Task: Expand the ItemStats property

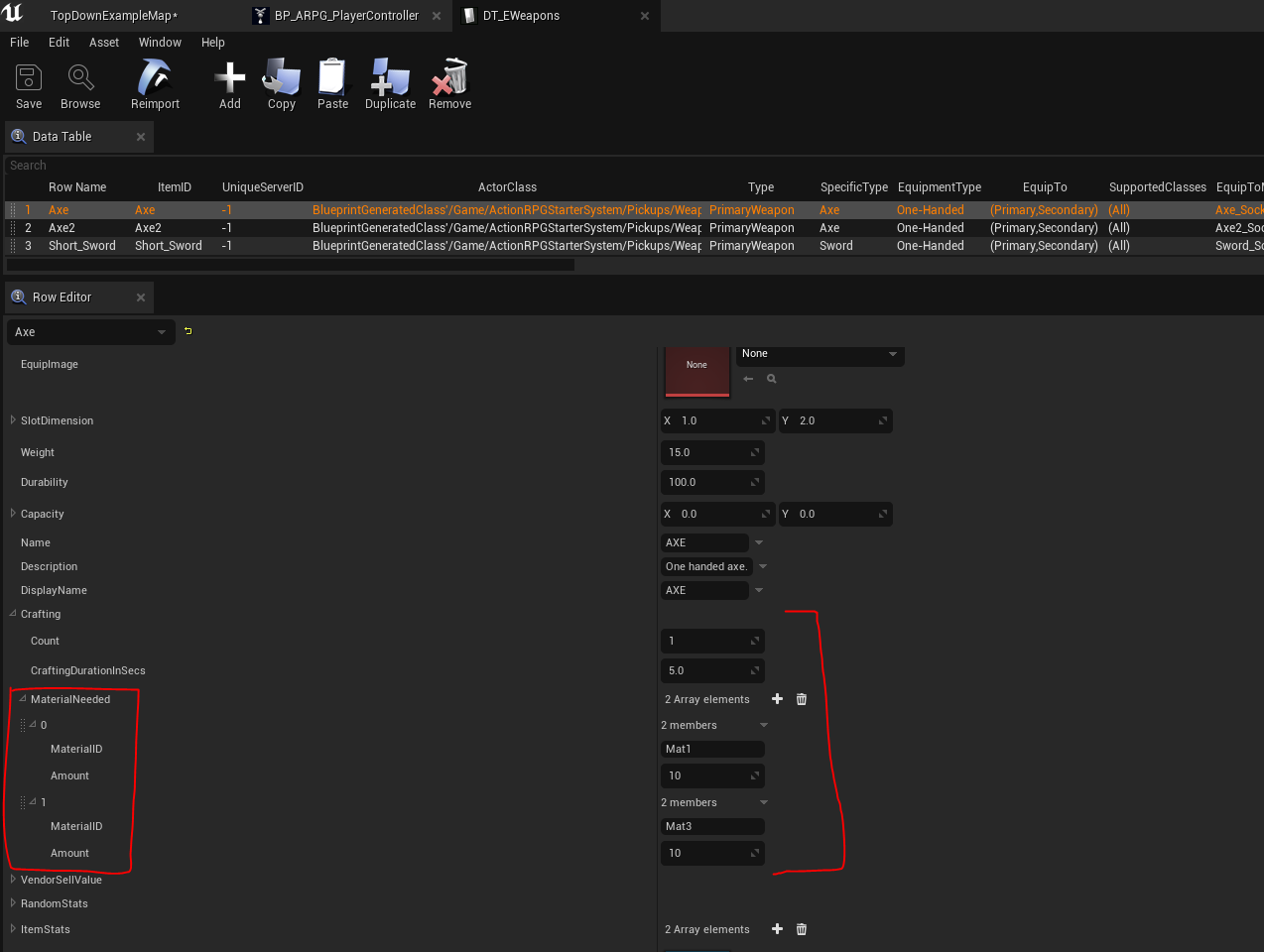Action: (13, 929)
